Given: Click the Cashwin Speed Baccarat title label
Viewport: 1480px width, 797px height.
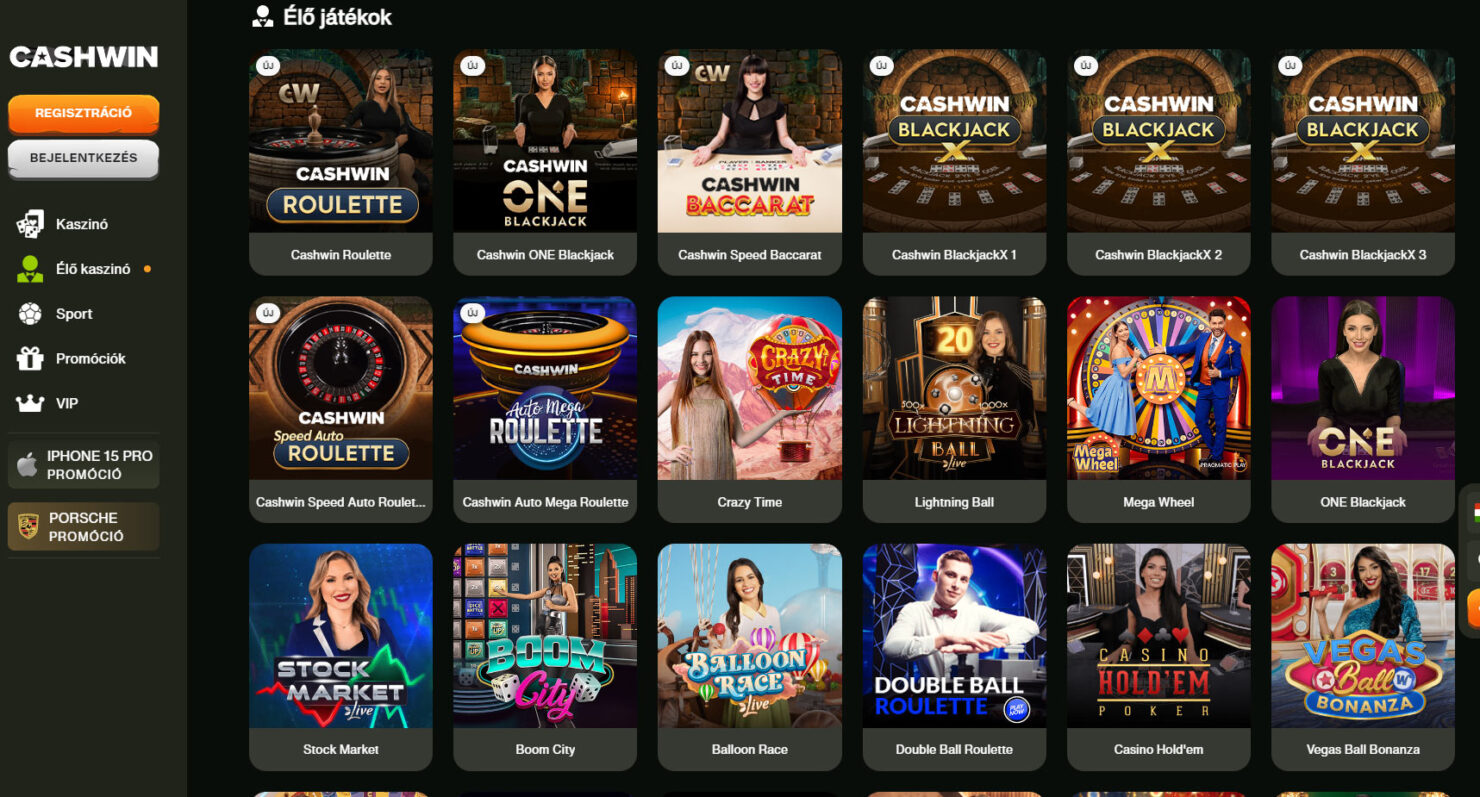Looking at the screenshot, I should pos(750,255).
